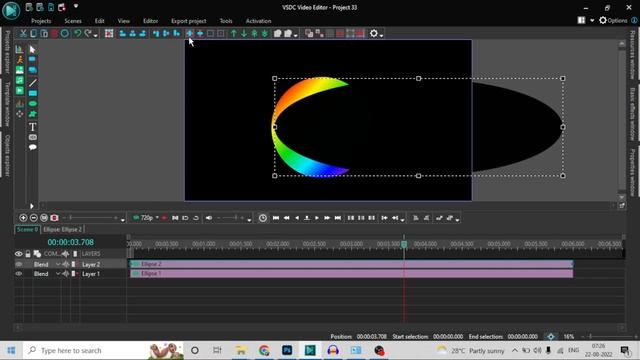This screenshot has height=360, width=640.
Task: Select the Cut scissors icon in toolbar
Action: click(x=23, y=33)
